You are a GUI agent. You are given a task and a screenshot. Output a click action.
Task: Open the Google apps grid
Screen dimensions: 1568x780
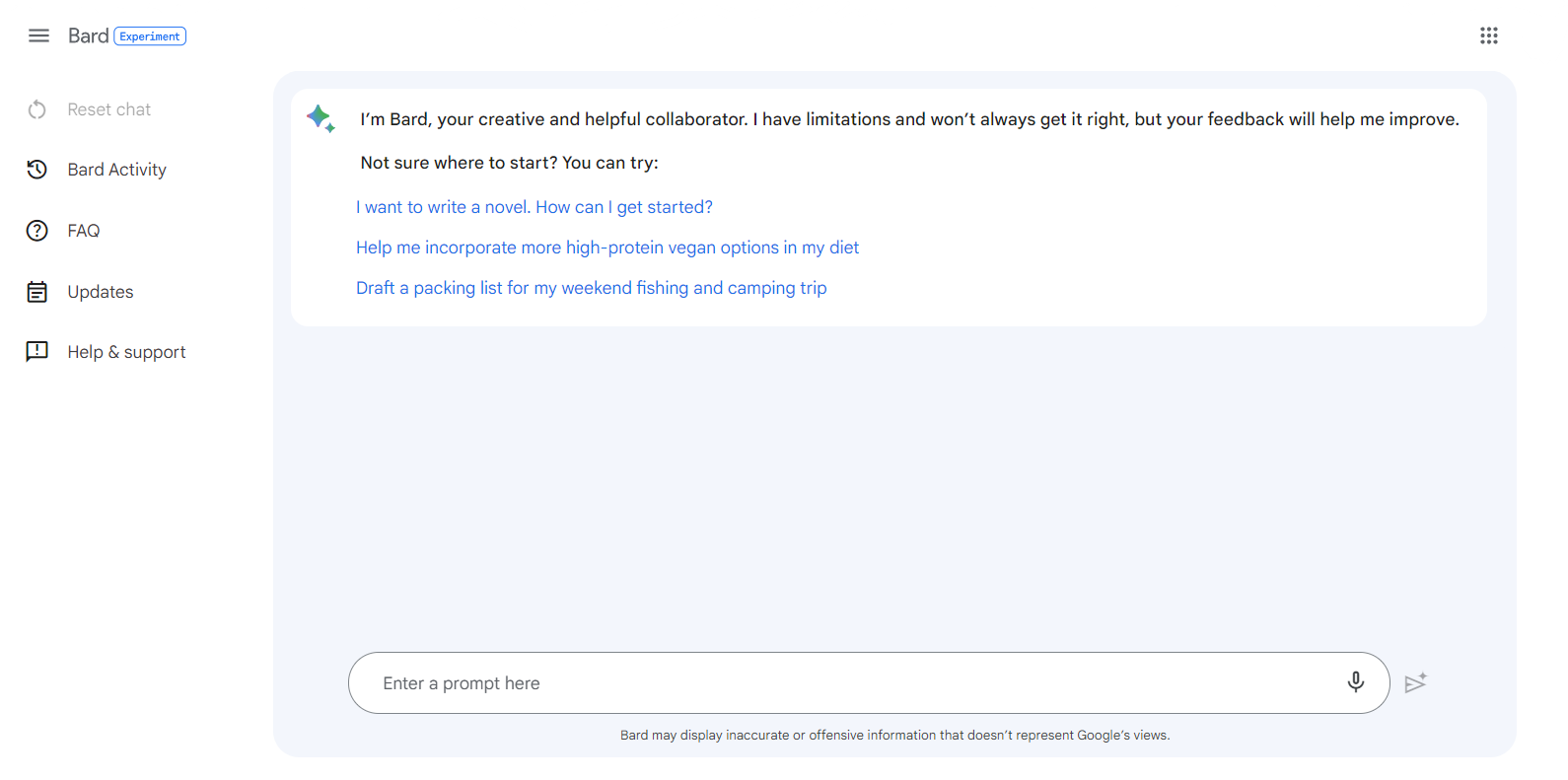point(1488,35)
